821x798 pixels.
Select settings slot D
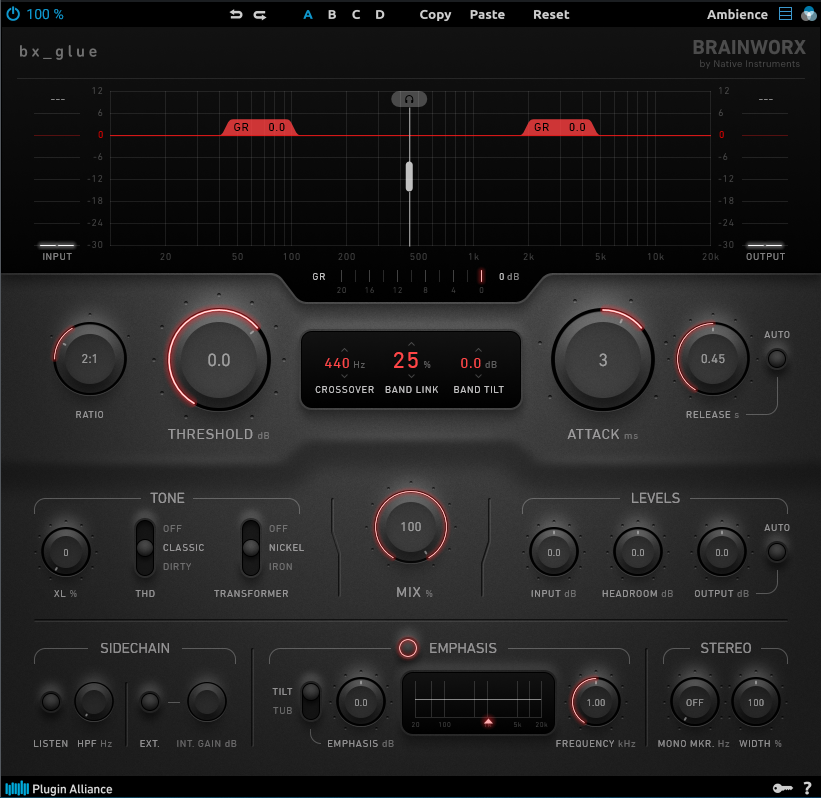380,15
